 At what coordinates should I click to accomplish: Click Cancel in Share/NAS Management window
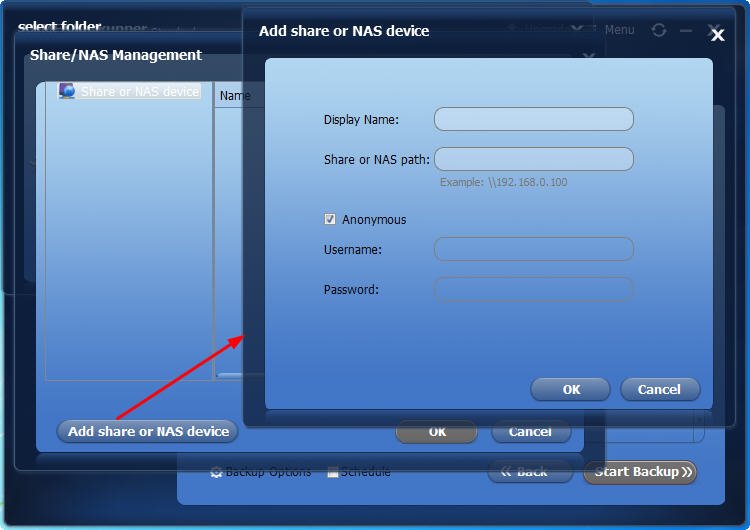tap(530, 432)
